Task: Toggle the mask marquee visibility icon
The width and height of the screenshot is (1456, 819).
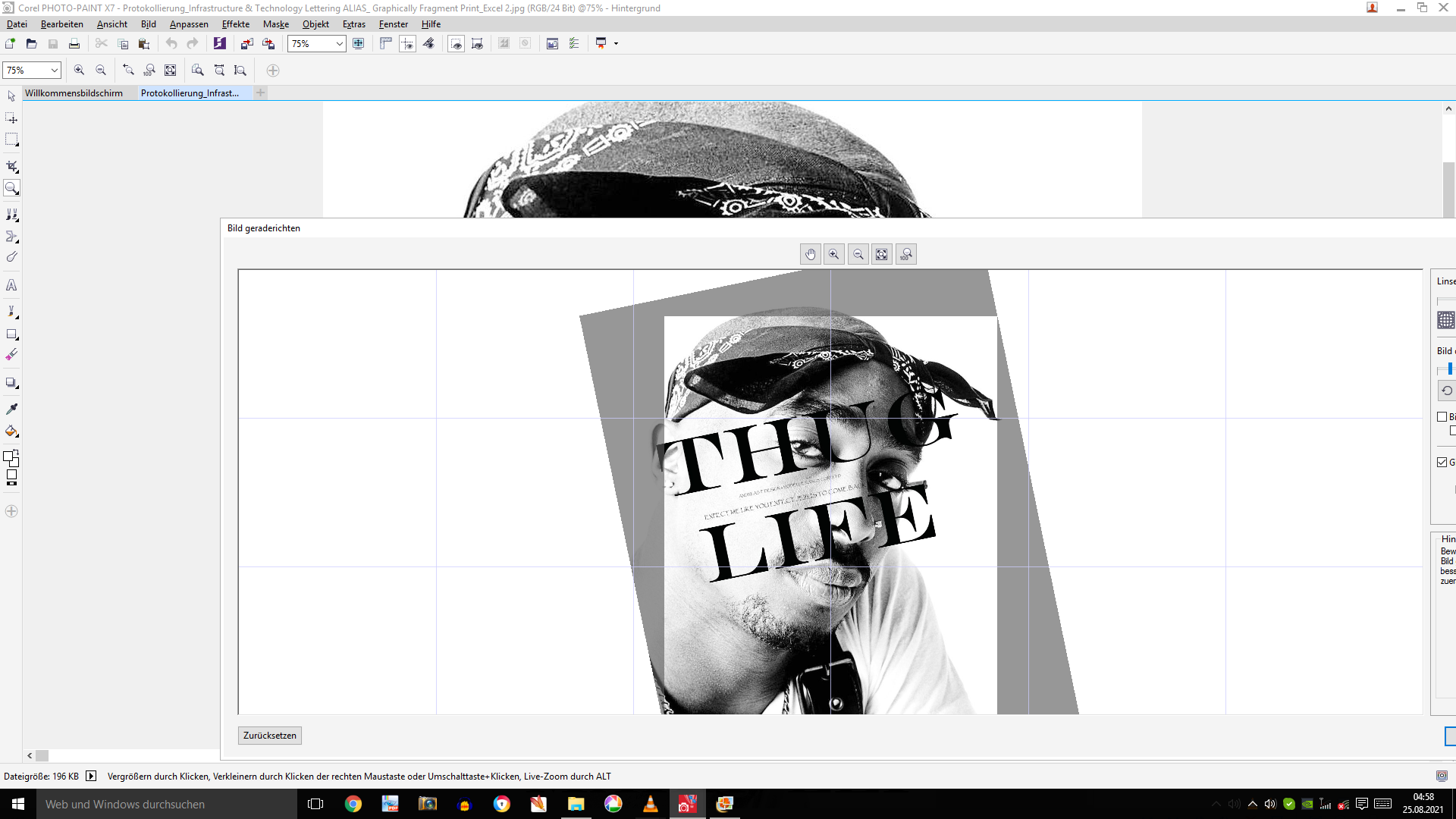Action: coord(456,44)
